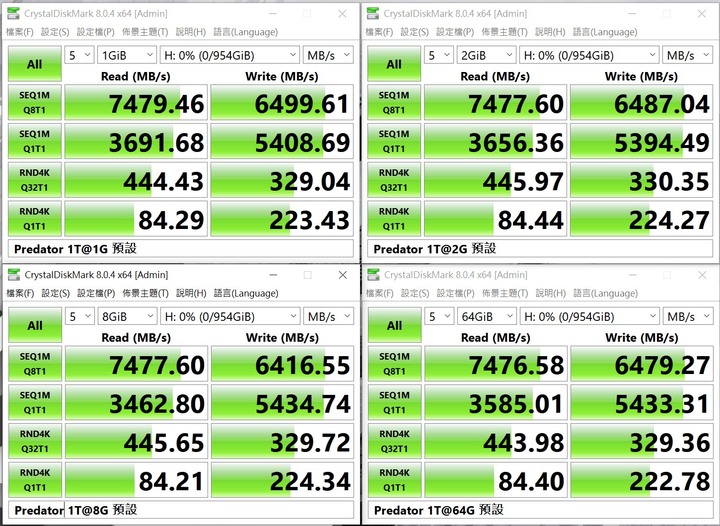Open MB/s unit dropdown in 64GiB window
This screenshot has height=526, width=720.
point(688,317)
